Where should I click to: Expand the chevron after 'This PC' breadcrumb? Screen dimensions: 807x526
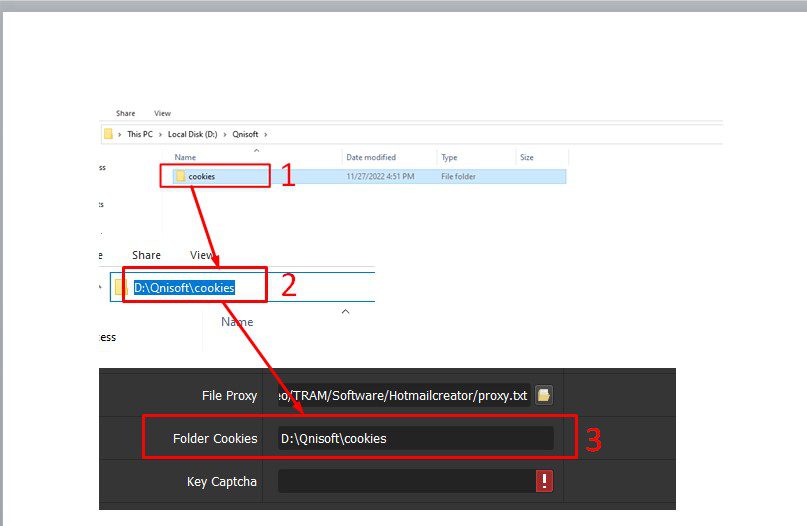[x=160, y=134]
